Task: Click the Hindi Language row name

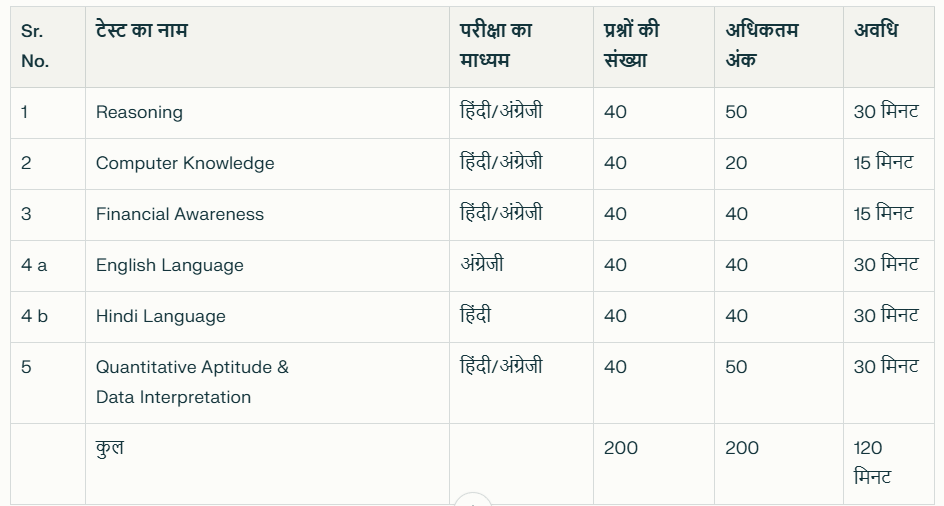Action: tap(161, 316)
